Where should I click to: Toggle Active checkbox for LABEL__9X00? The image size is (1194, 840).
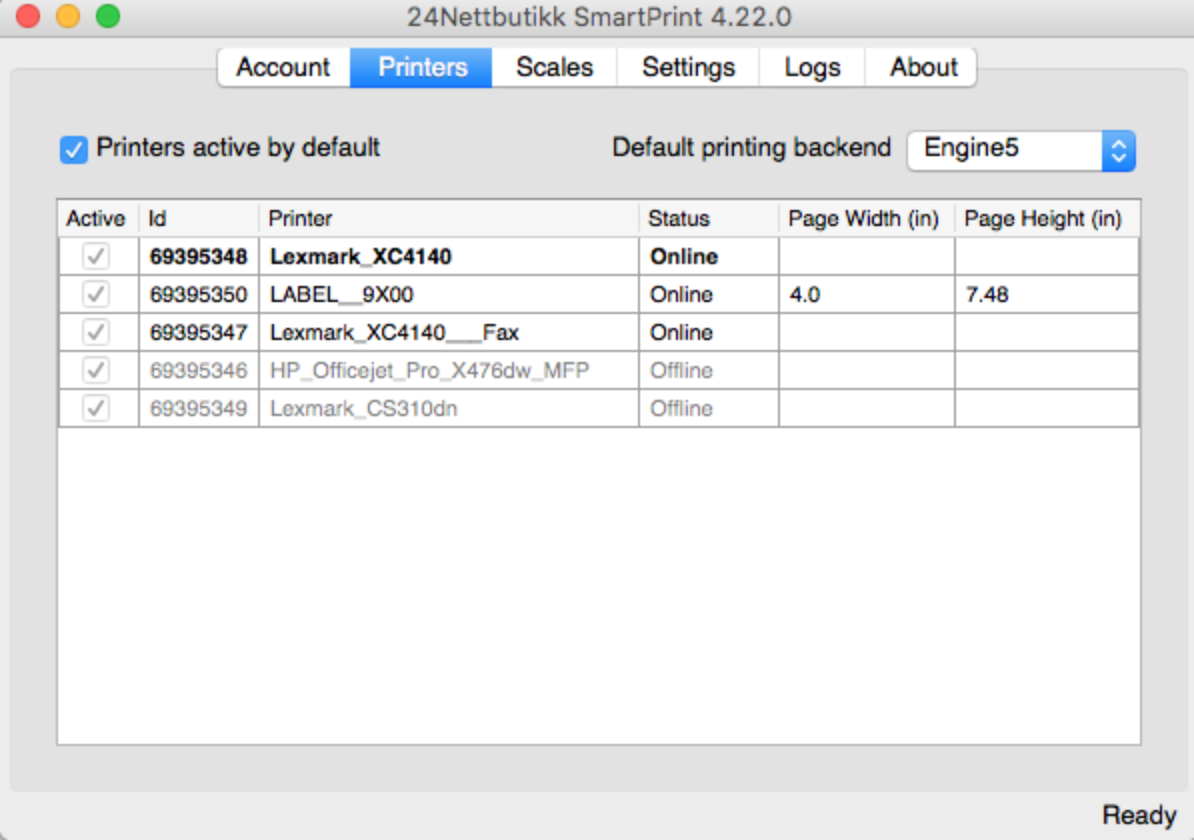click(x=96, y=294)
